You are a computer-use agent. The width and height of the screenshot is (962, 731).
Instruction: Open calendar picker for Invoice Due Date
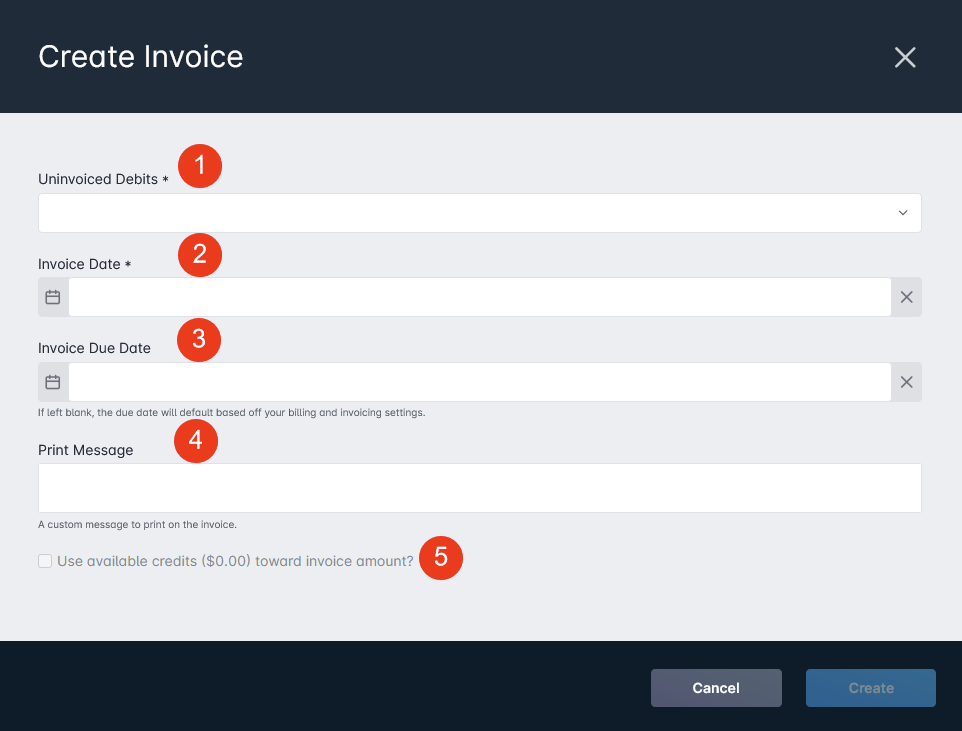tap(53, 382)
